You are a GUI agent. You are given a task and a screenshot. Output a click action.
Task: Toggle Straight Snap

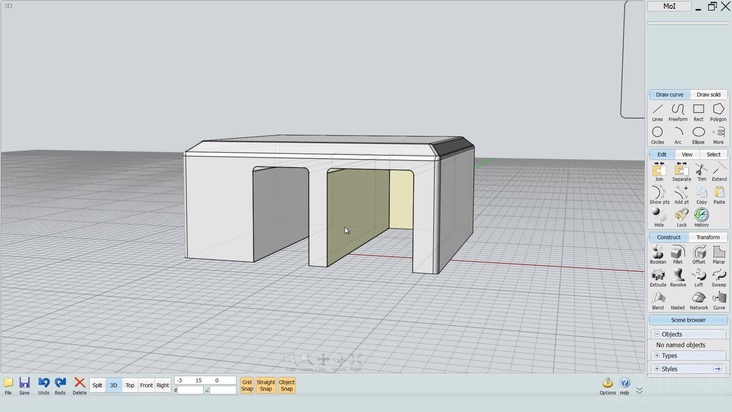click(x=266, y=385)
